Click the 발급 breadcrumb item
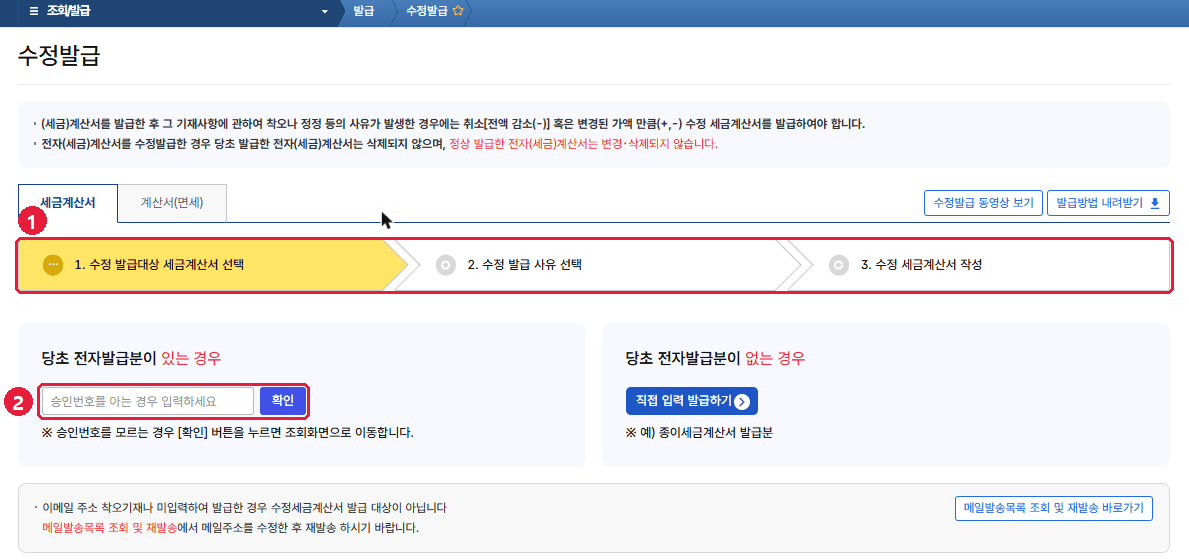The width and height of the screenshot is (1189, 560). click(363, 11)
